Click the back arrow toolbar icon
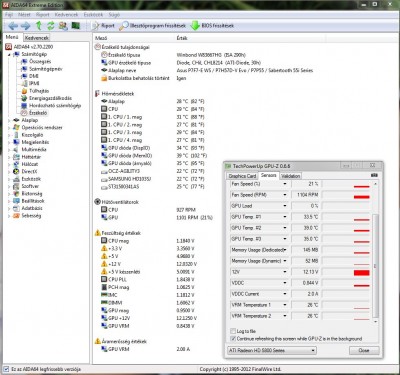The width and height of the screenshot is (400, 375). pos(13,26)
